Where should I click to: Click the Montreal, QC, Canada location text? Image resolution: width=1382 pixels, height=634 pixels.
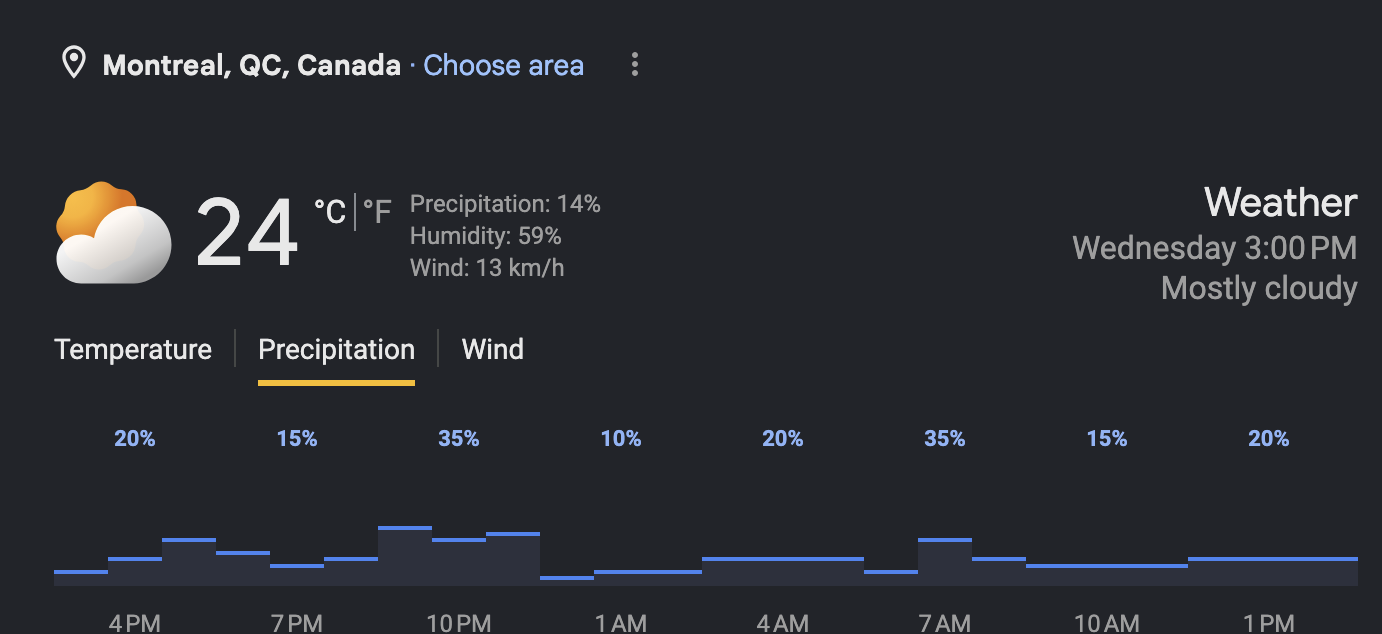point(252,66)
